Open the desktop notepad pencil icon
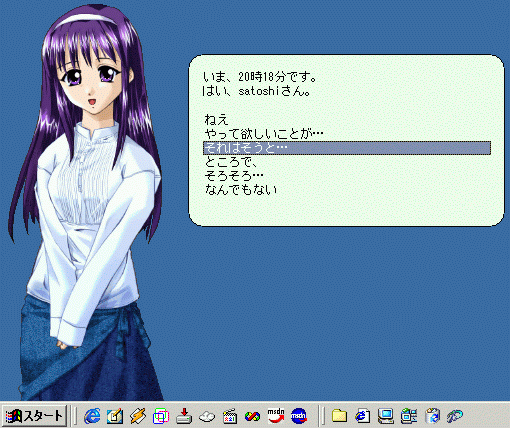This screenshot has height=428, width=510. coord(115,416)
